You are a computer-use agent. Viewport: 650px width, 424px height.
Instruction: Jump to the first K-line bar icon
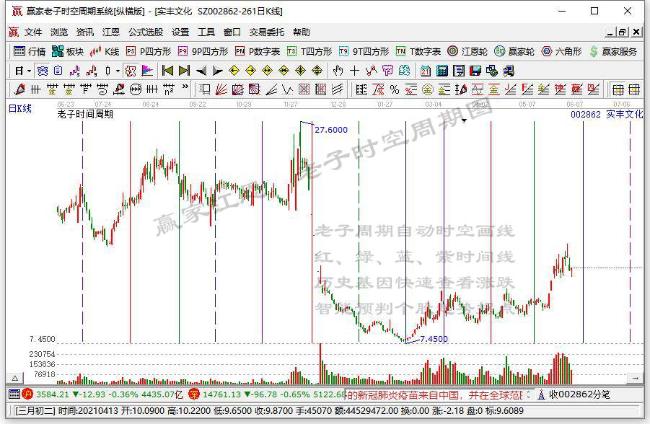pyautogui.click(x=167, y=71)
